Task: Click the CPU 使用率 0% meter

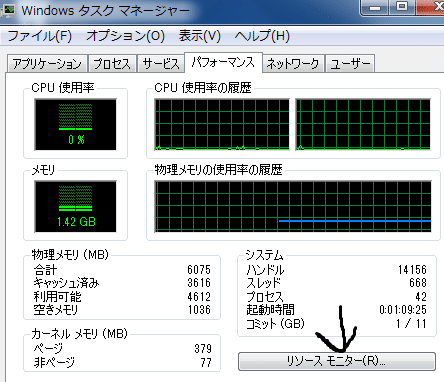Action: [x=76, y=124]
